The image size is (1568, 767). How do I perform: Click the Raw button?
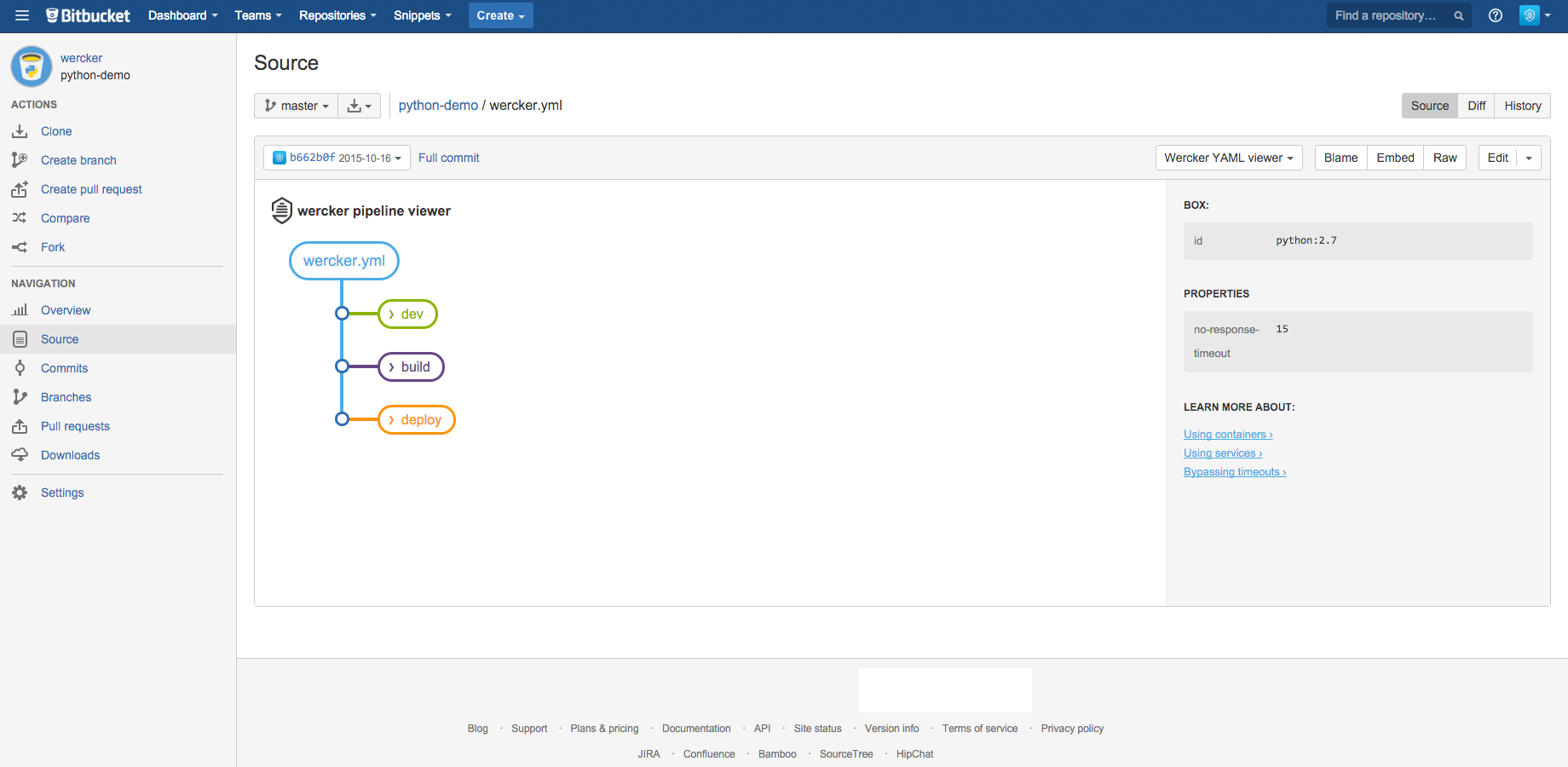pos(1445,158)
